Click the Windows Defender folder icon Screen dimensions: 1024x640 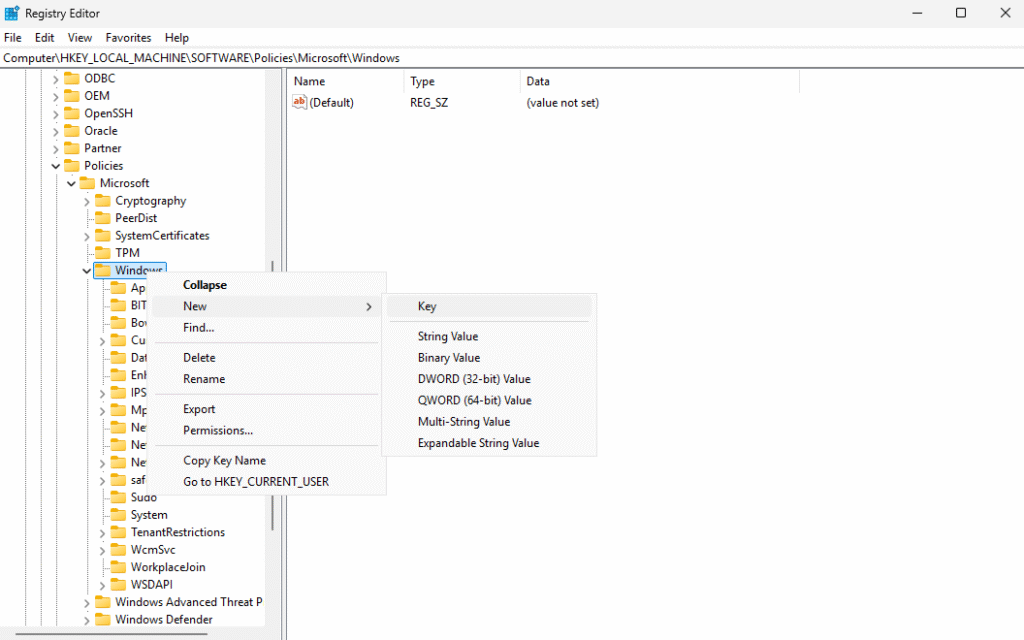102,619
